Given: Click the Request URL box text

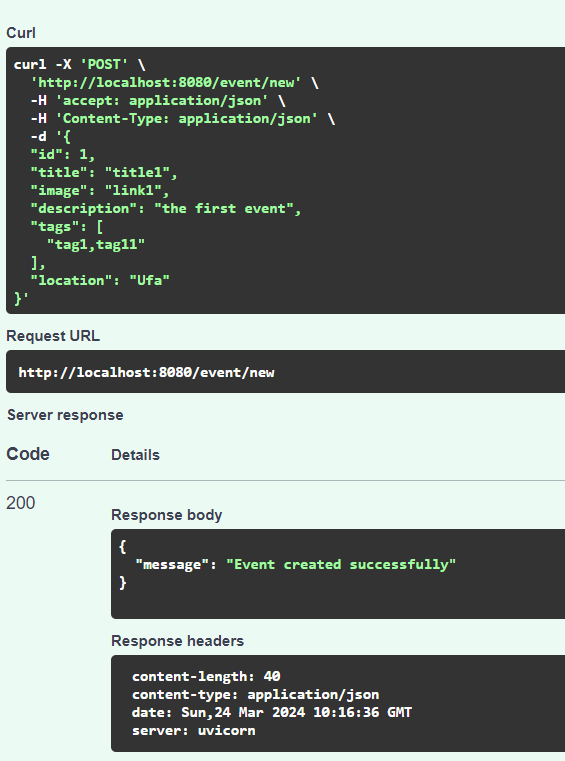Looking at the screenshot, I should (x=146, y=372).
